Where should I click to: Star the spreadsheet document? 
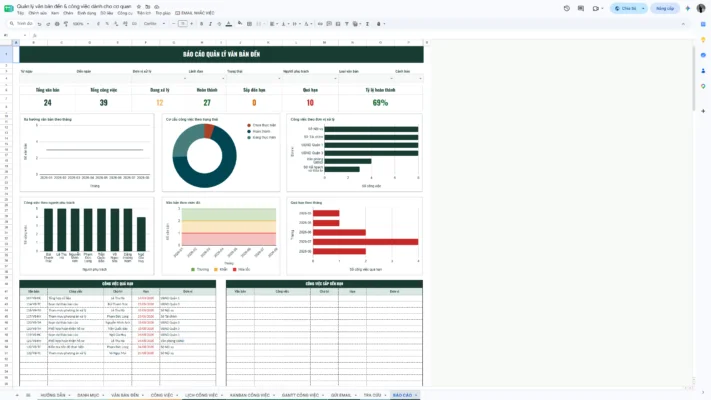tap(139, 7)
